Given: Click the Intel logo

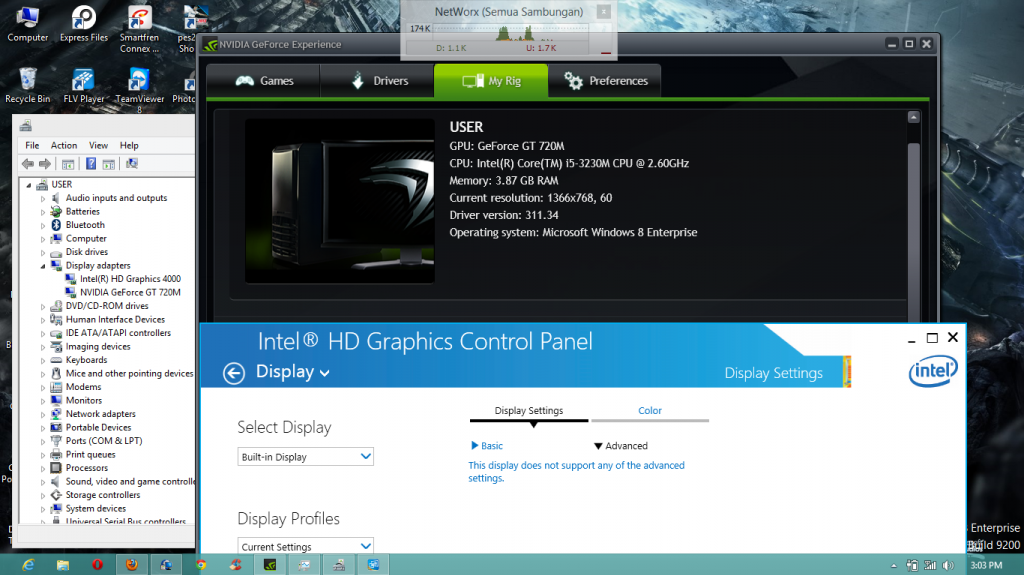Looking at the screenshot, I should coord(933,371).
